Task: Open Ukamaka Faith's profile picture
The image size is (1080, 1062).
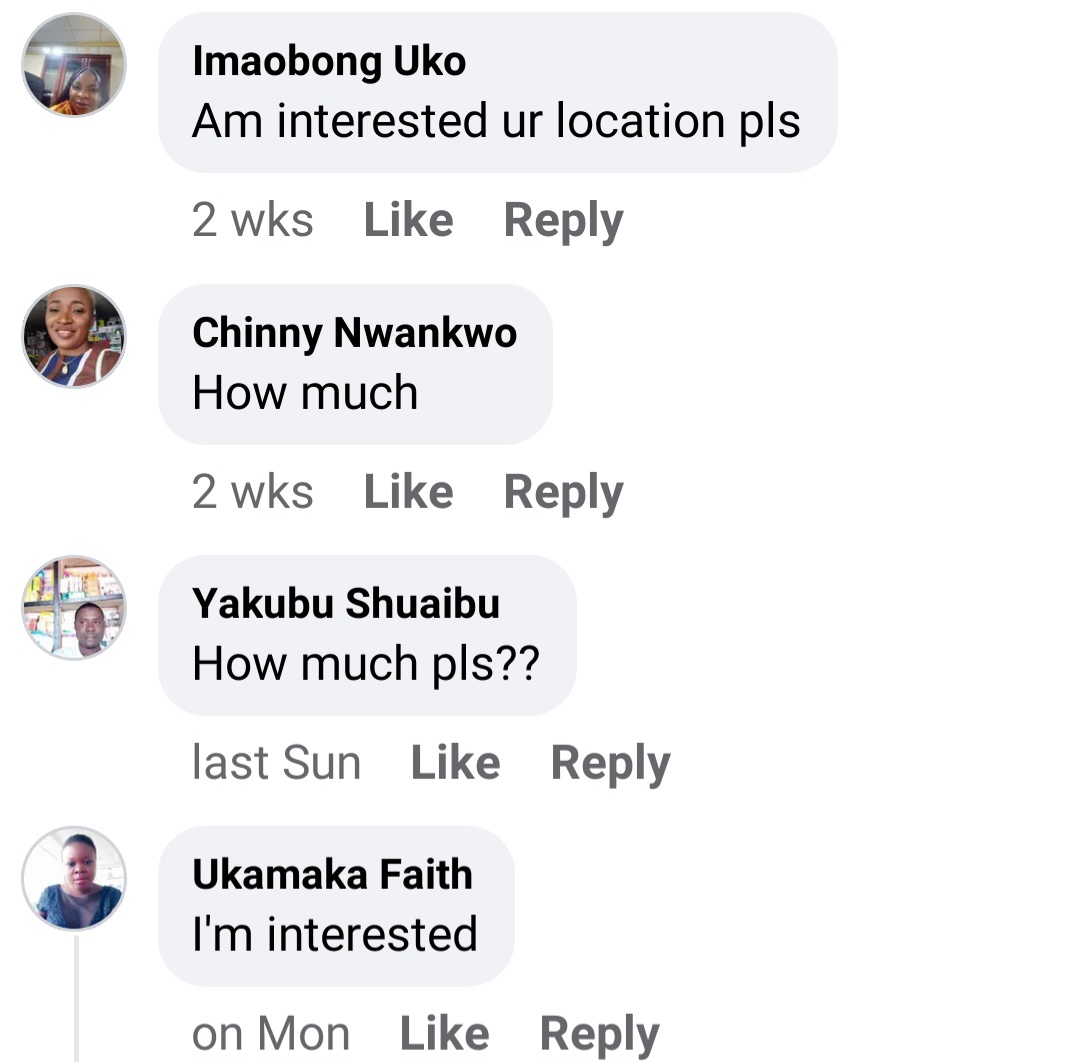Action: pos(74,878)
